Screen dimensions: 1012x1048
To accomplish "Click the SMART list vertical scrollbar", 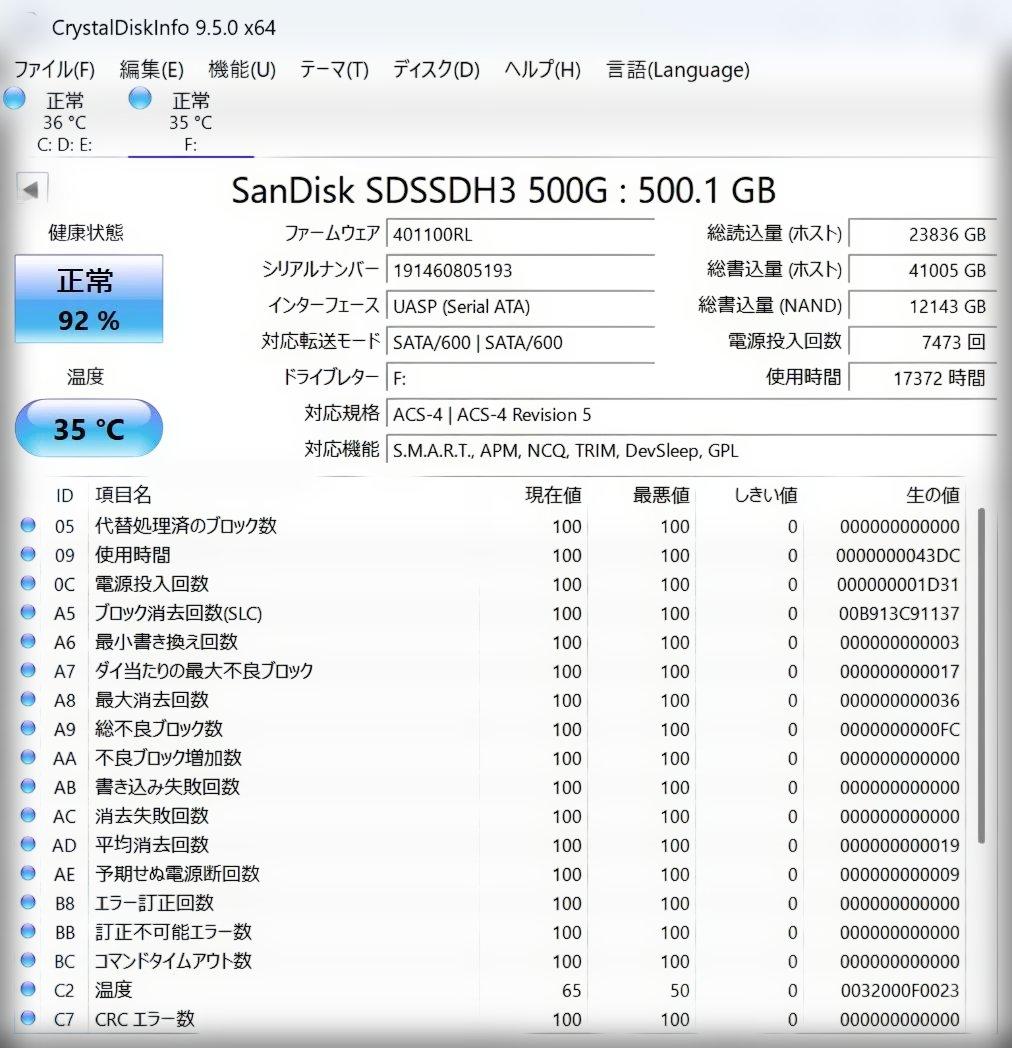I will point(981,675).
